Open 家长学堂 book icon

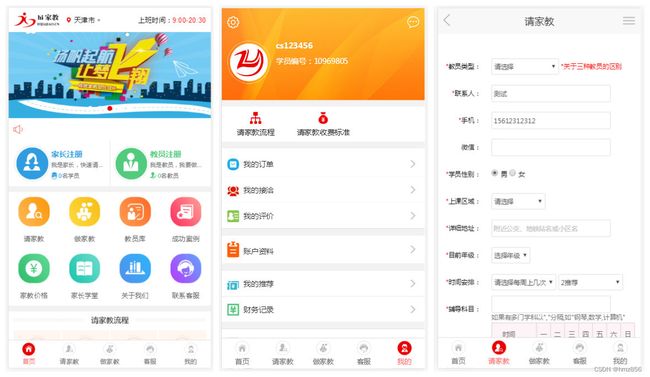(x=85, y=269)
